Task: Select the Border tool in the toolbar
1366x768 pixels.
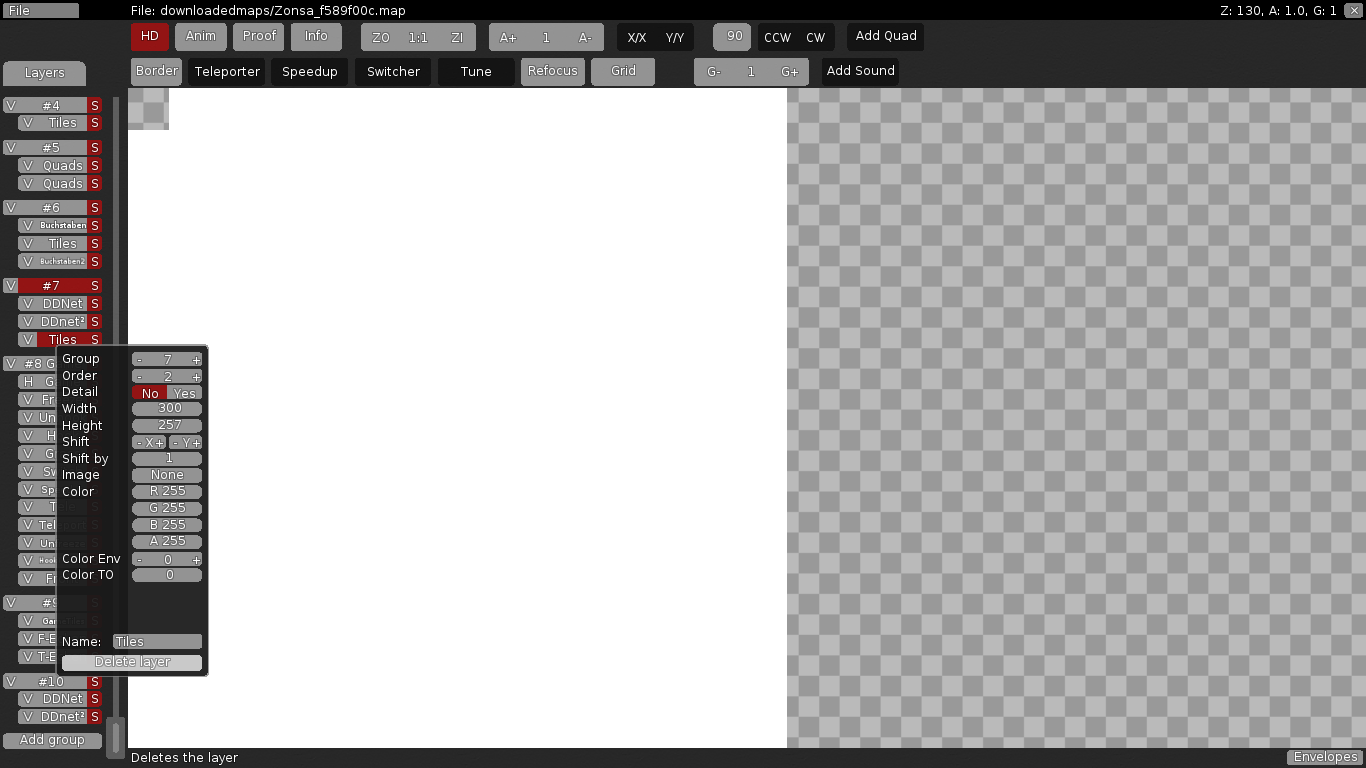Action: 156,71
